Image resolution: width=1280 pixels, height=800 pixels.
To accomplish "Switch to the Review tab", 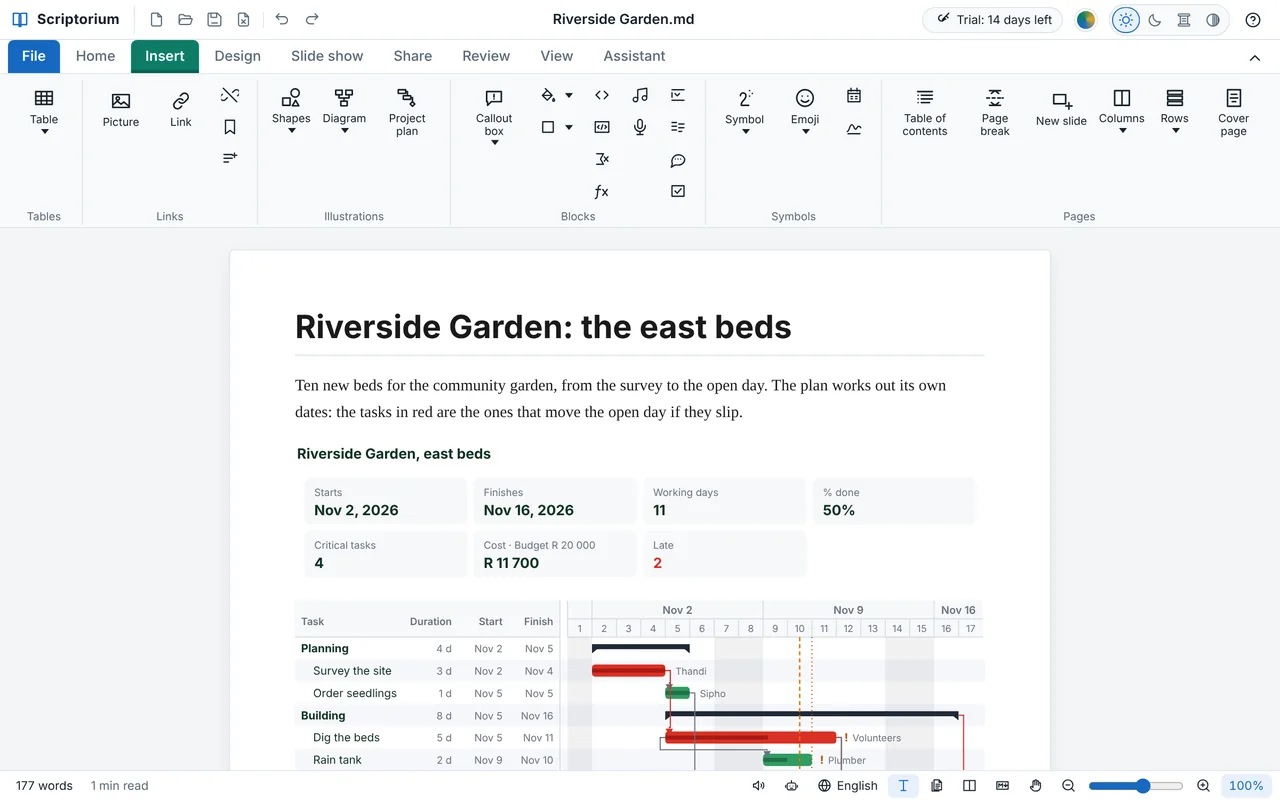I will [x=486, y=56].
